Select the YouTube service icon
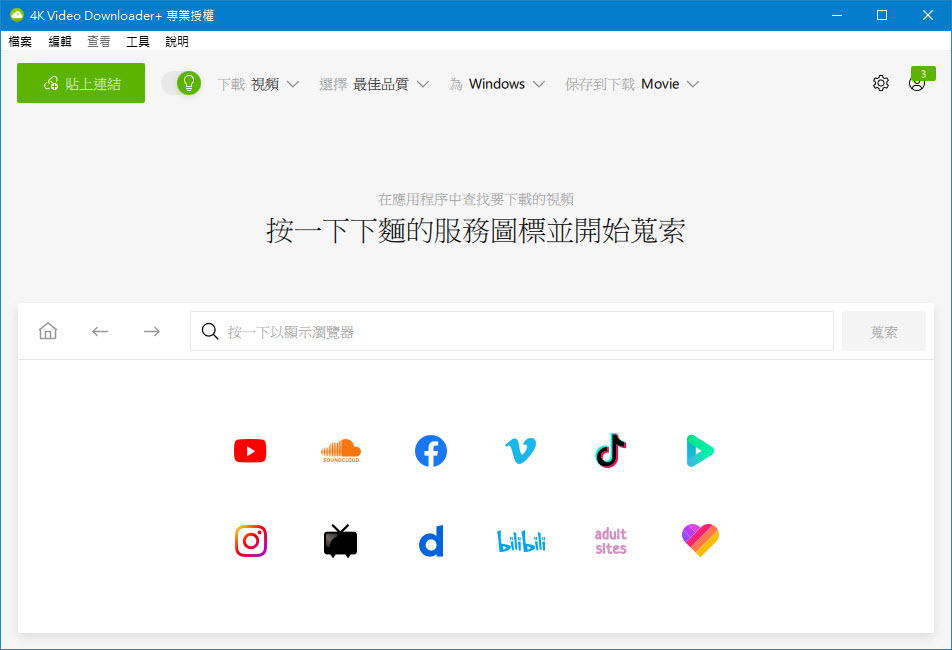This screenshot has height=650, width=952. 249,450
